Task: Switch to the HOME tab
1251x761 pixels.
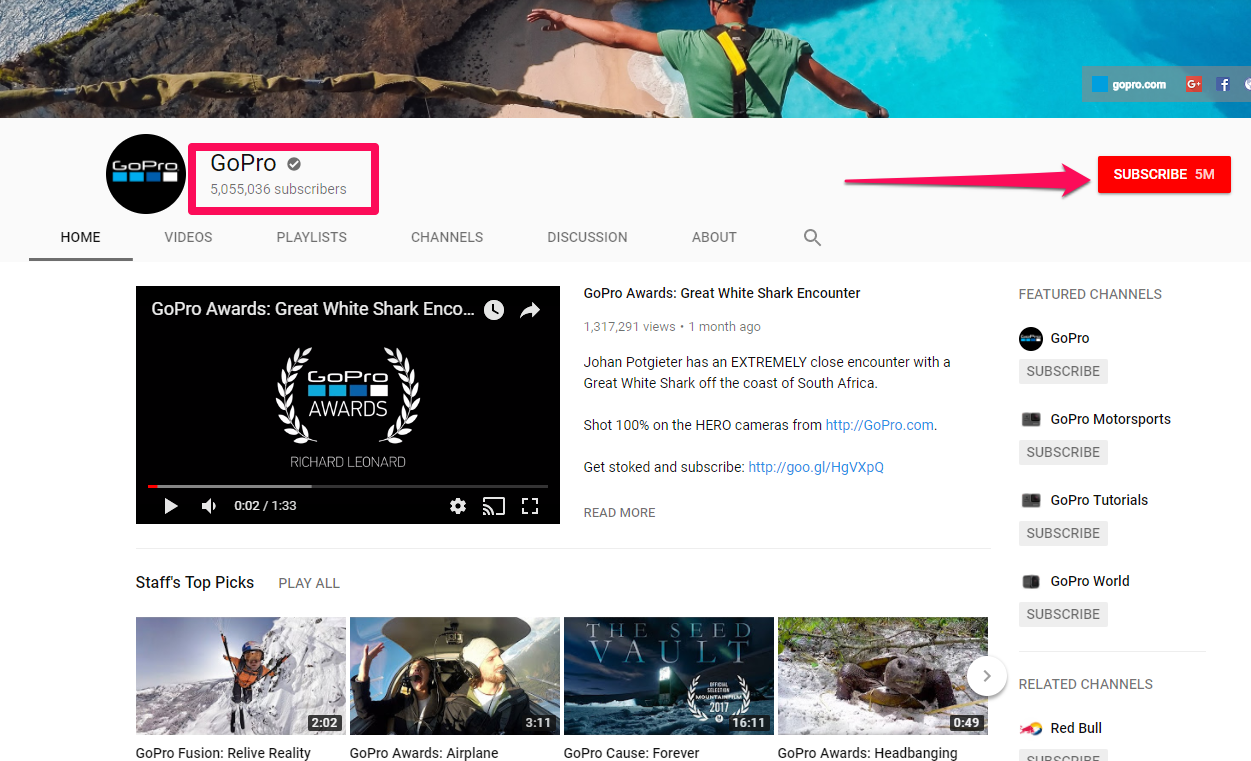Action: (80, 237)
